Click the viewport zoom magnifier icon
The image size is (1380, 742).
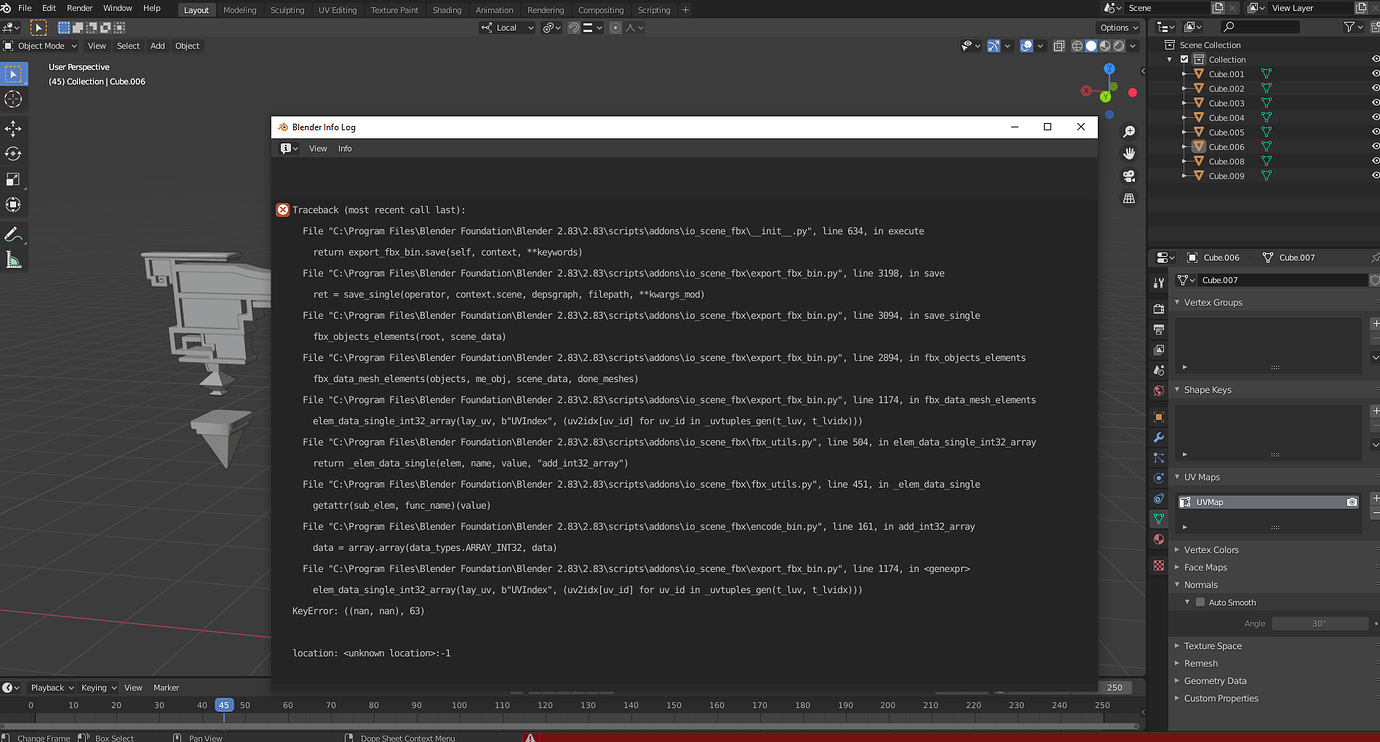(1129, 131)
